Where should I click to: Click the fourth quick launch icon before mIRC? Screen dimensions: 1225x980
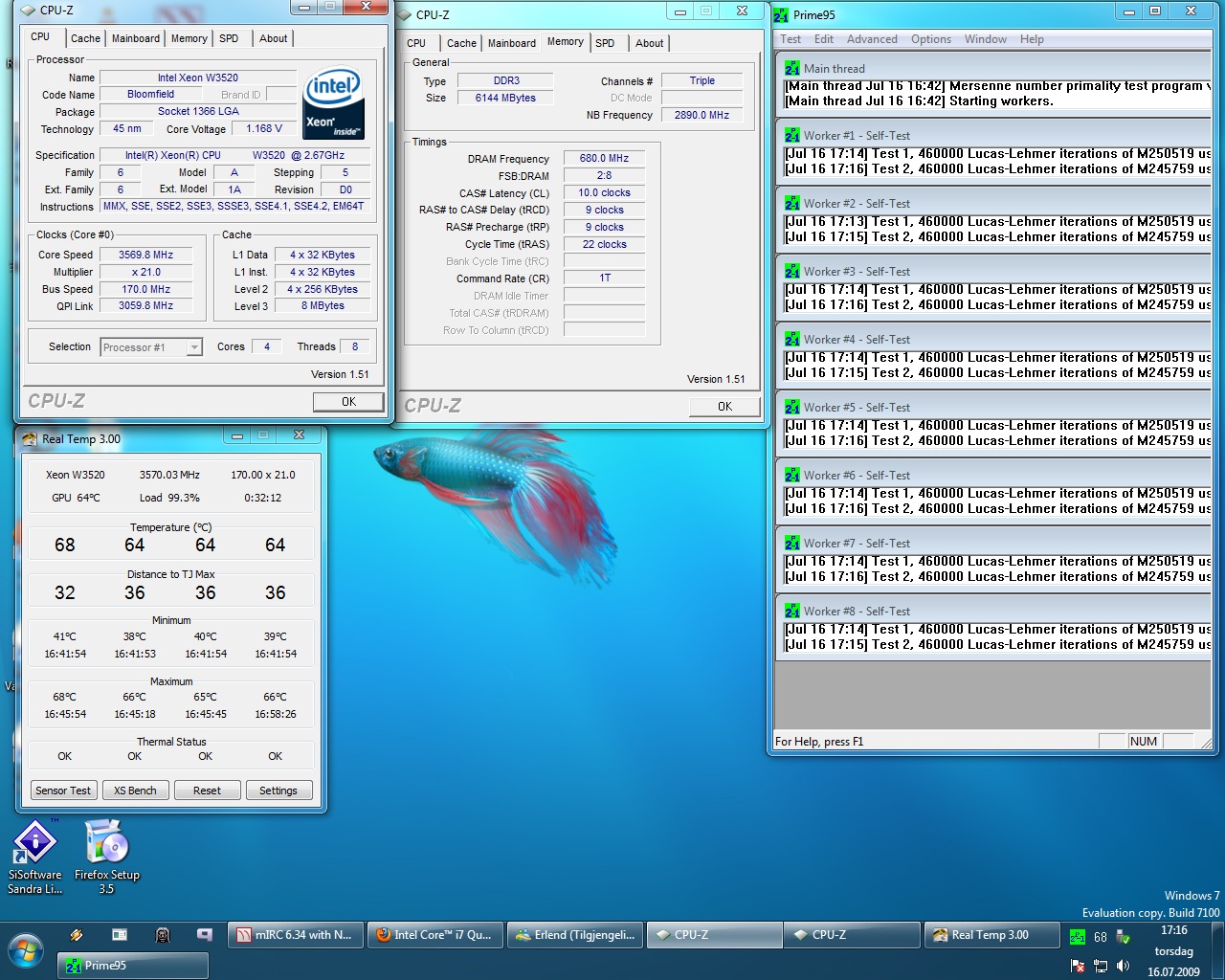click(205, 935)
